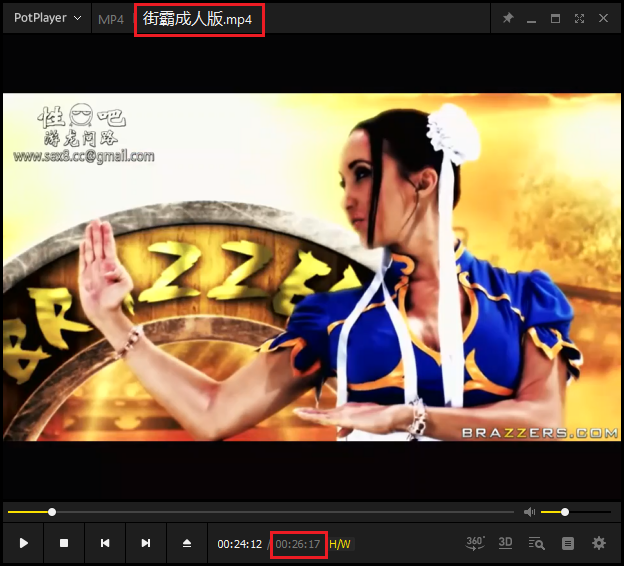Jump to the previous file
This screenshot has height=566, width=624.
105,543
